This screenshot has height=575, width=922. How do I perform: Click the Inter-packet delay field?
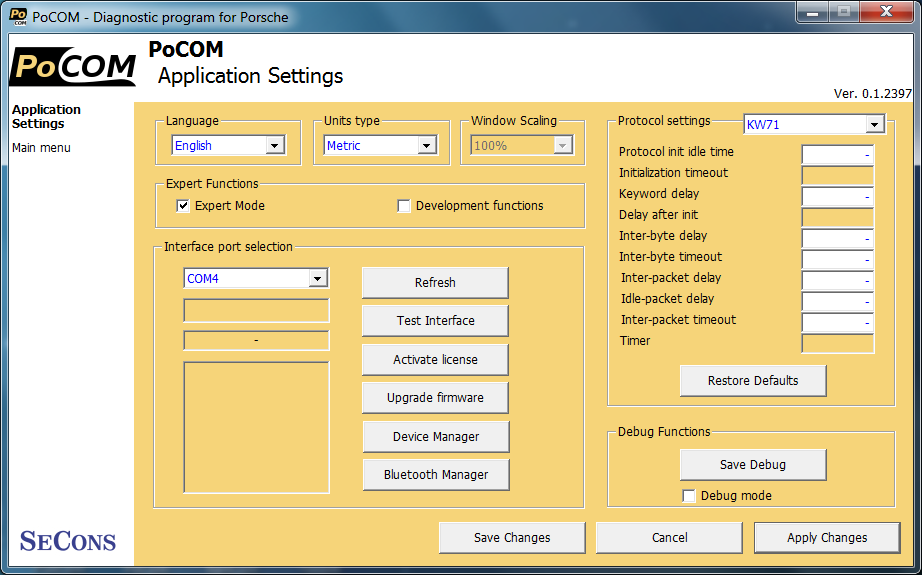[837, 280]
